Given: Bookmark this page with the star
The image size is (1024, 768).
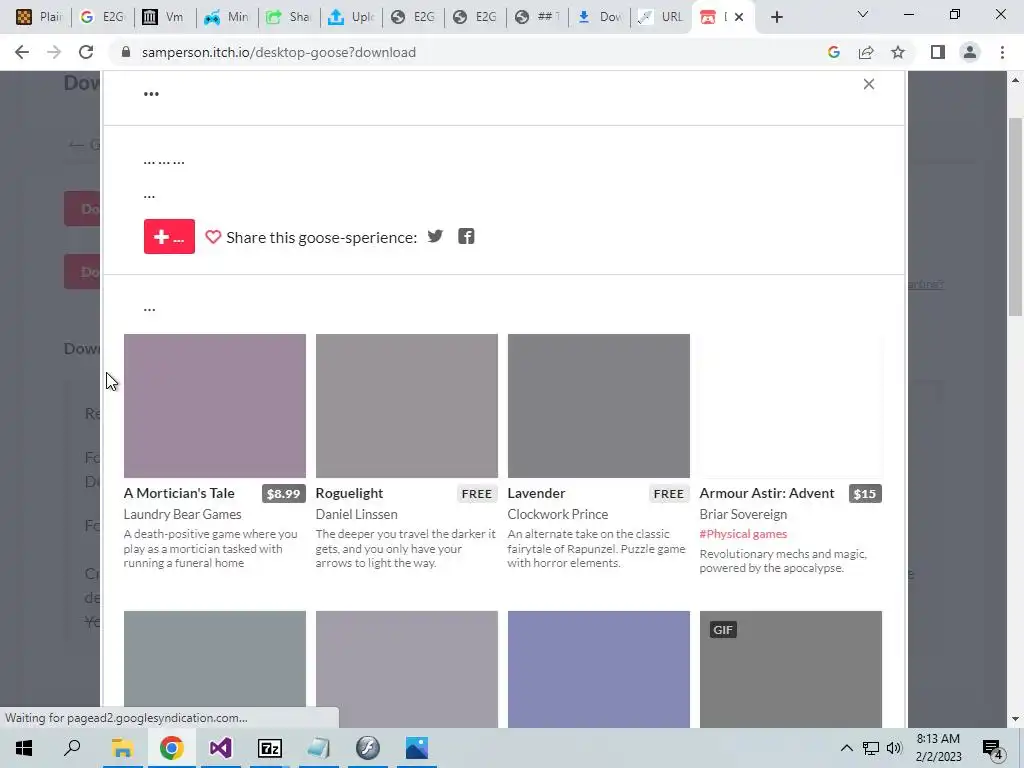Looking at the screenshot, I should coord(898,52).
